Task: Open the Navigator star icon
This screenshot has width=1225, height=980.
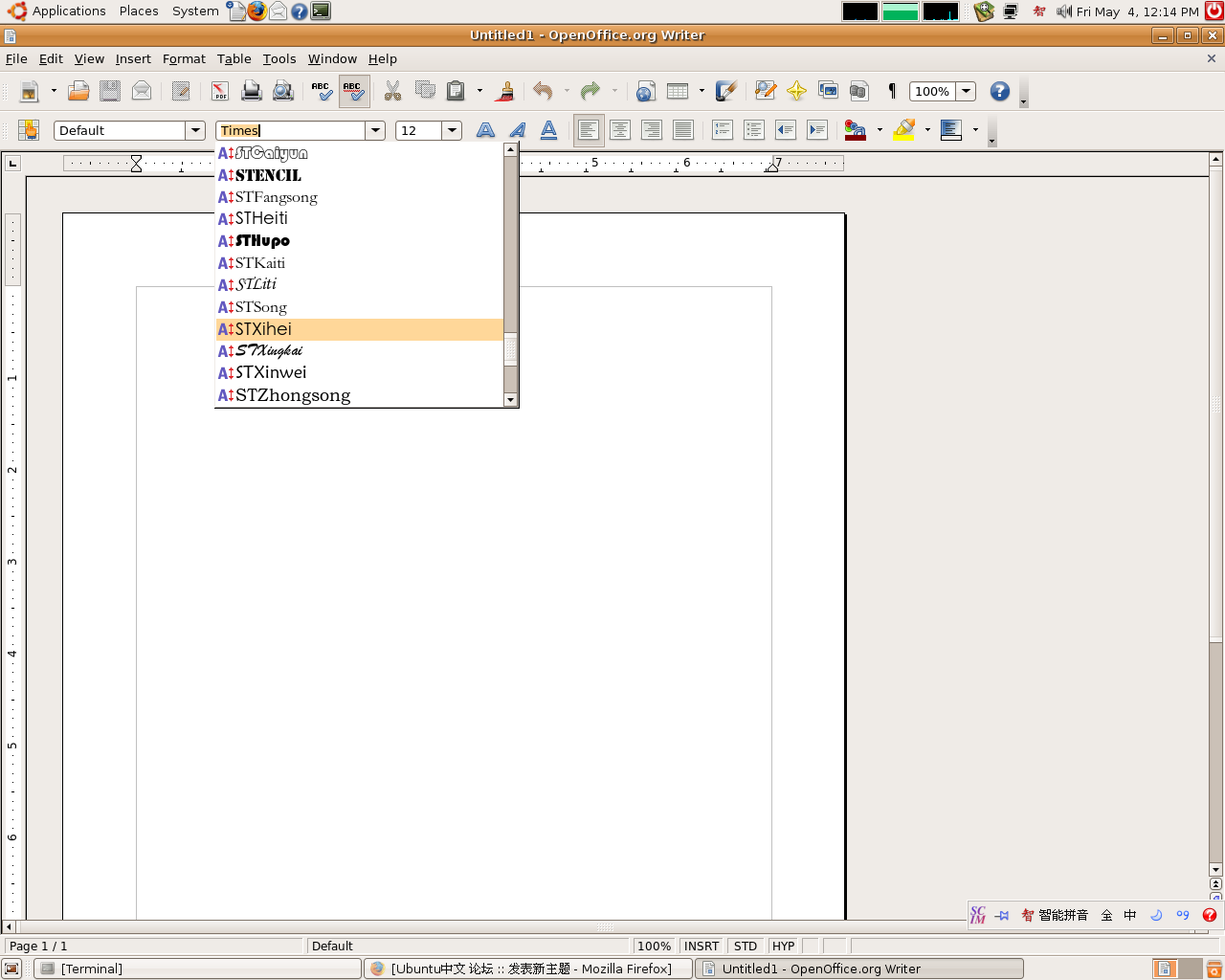Action: point(796,91)
